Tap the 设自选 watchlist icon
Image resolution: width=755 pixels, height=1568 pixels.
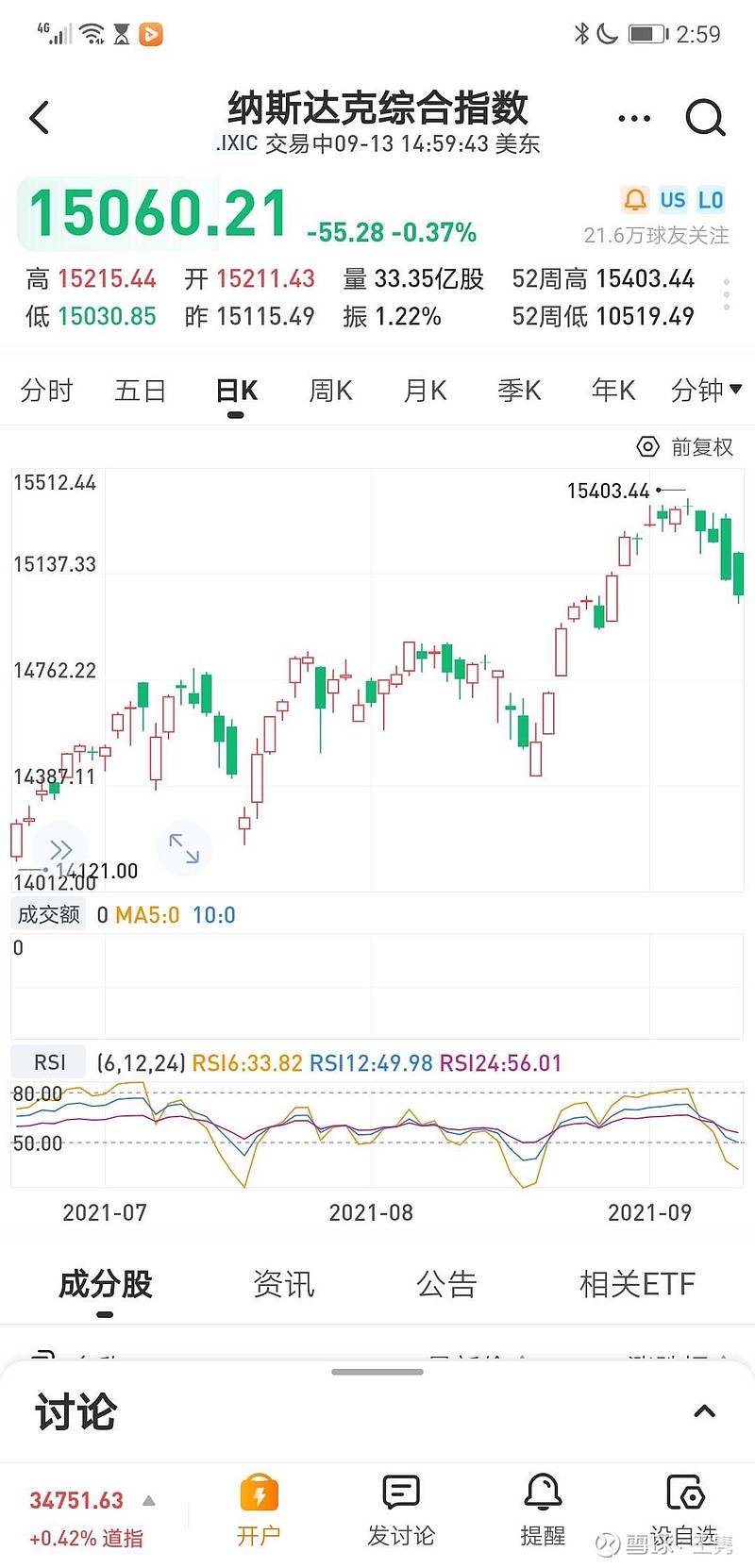[684, 1493]
